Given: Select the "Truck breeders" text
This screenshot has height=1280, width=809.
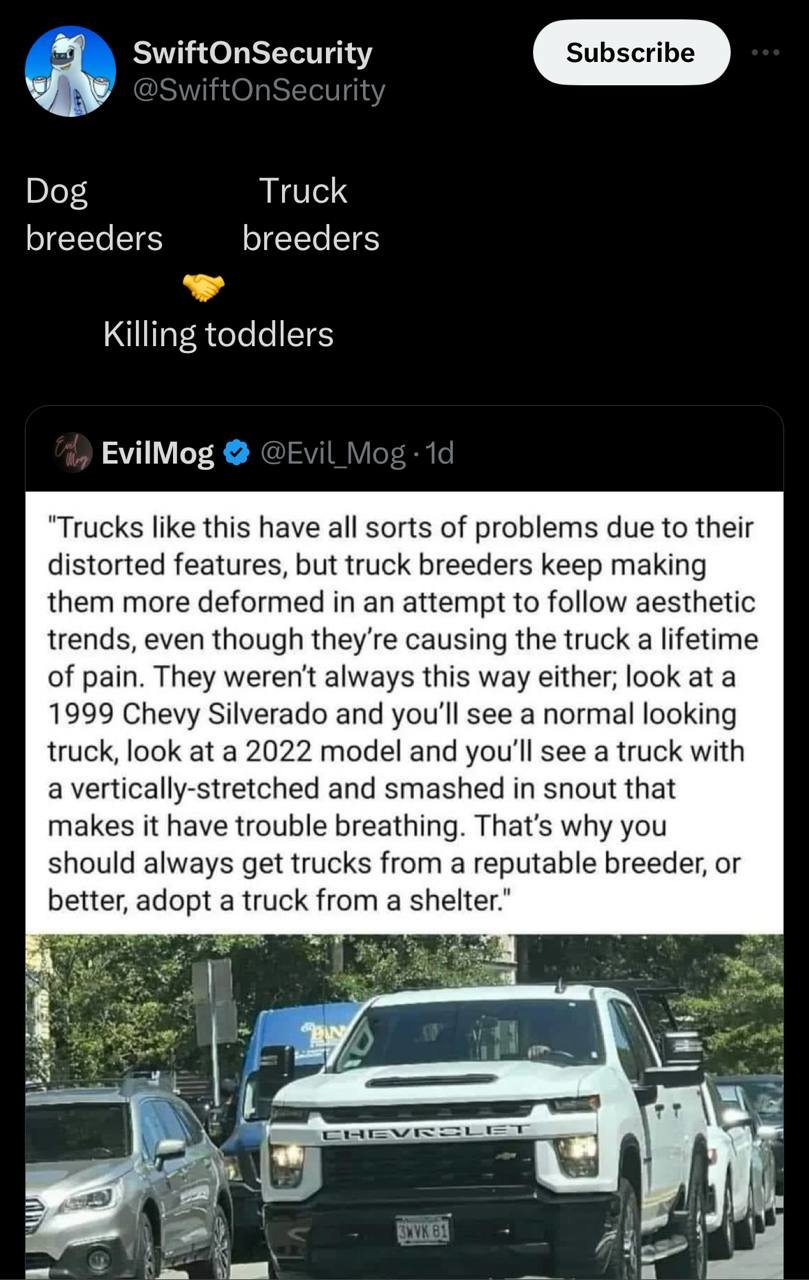Looking at the screenshot, I should pos(310,214).
